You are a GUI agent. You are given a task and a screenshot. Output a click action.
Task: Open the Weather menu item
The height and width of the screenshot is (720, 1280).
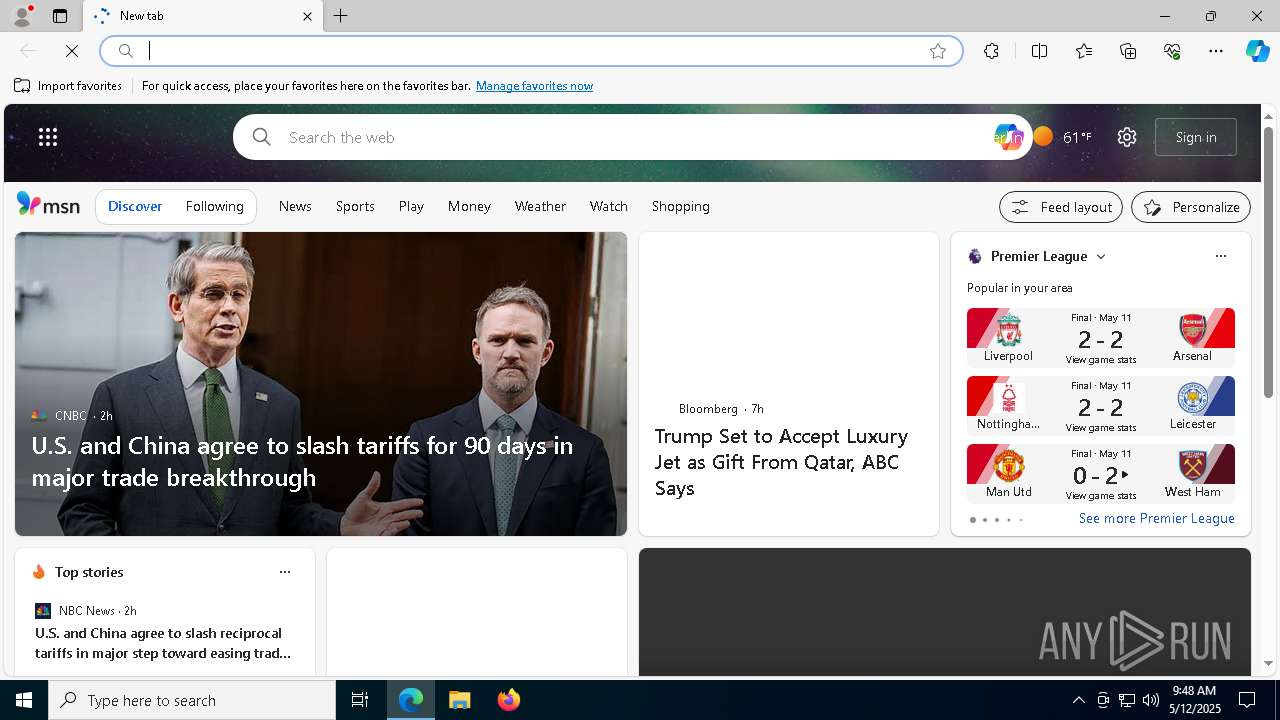click(540, 206)
